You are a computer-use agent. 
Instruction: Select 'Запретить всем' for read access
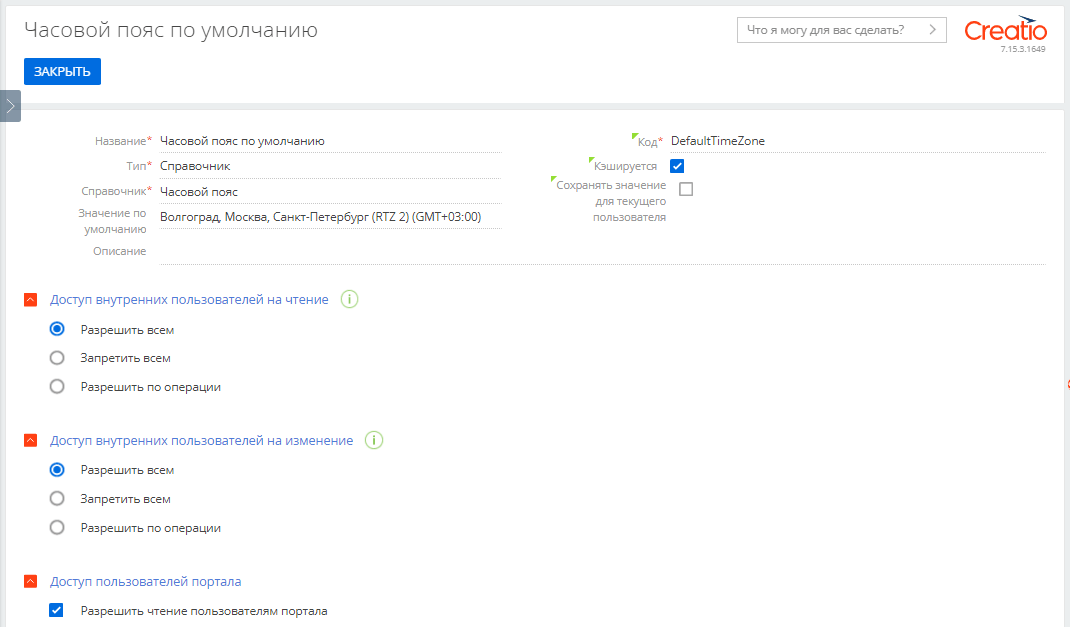[x=57, y=357]
